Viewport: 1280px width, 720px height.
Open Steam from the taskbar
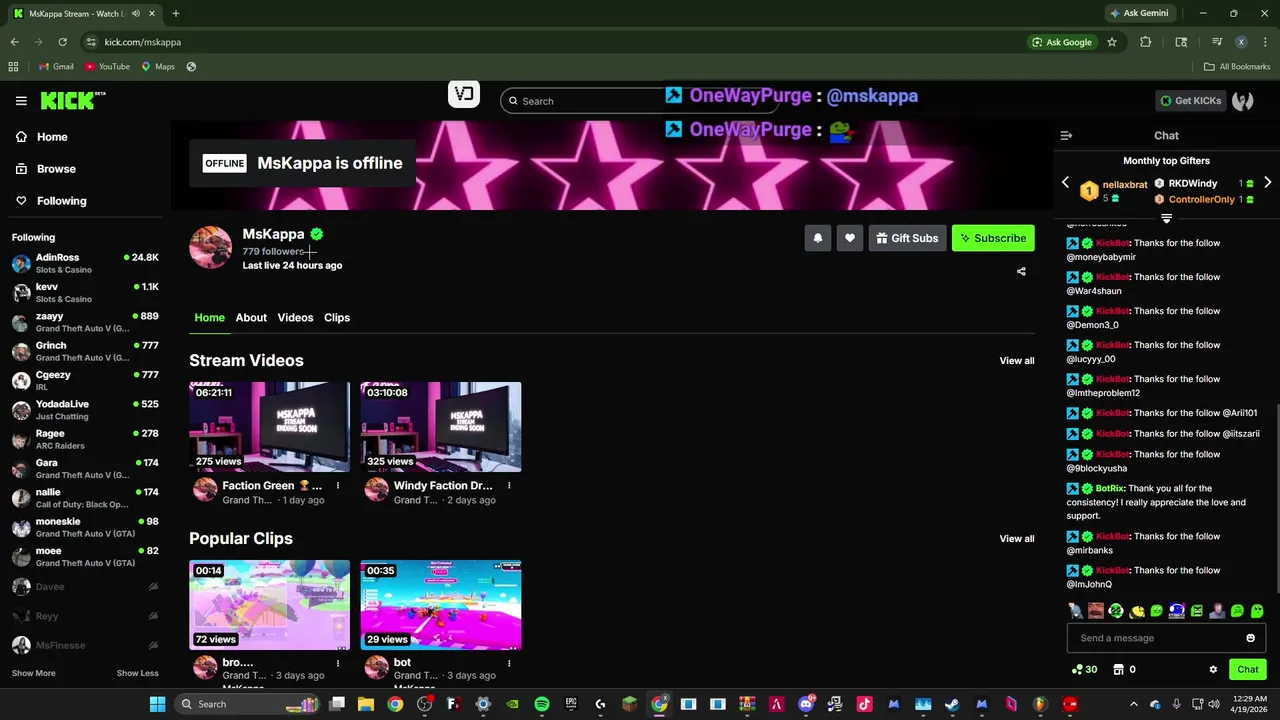coord(952,704)
